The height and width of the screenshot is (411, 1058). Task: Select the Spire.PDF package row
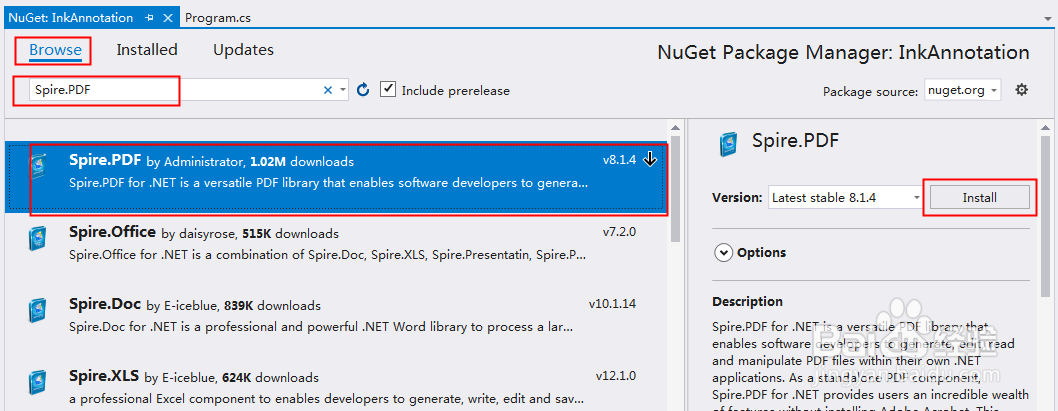coord(337,177)
